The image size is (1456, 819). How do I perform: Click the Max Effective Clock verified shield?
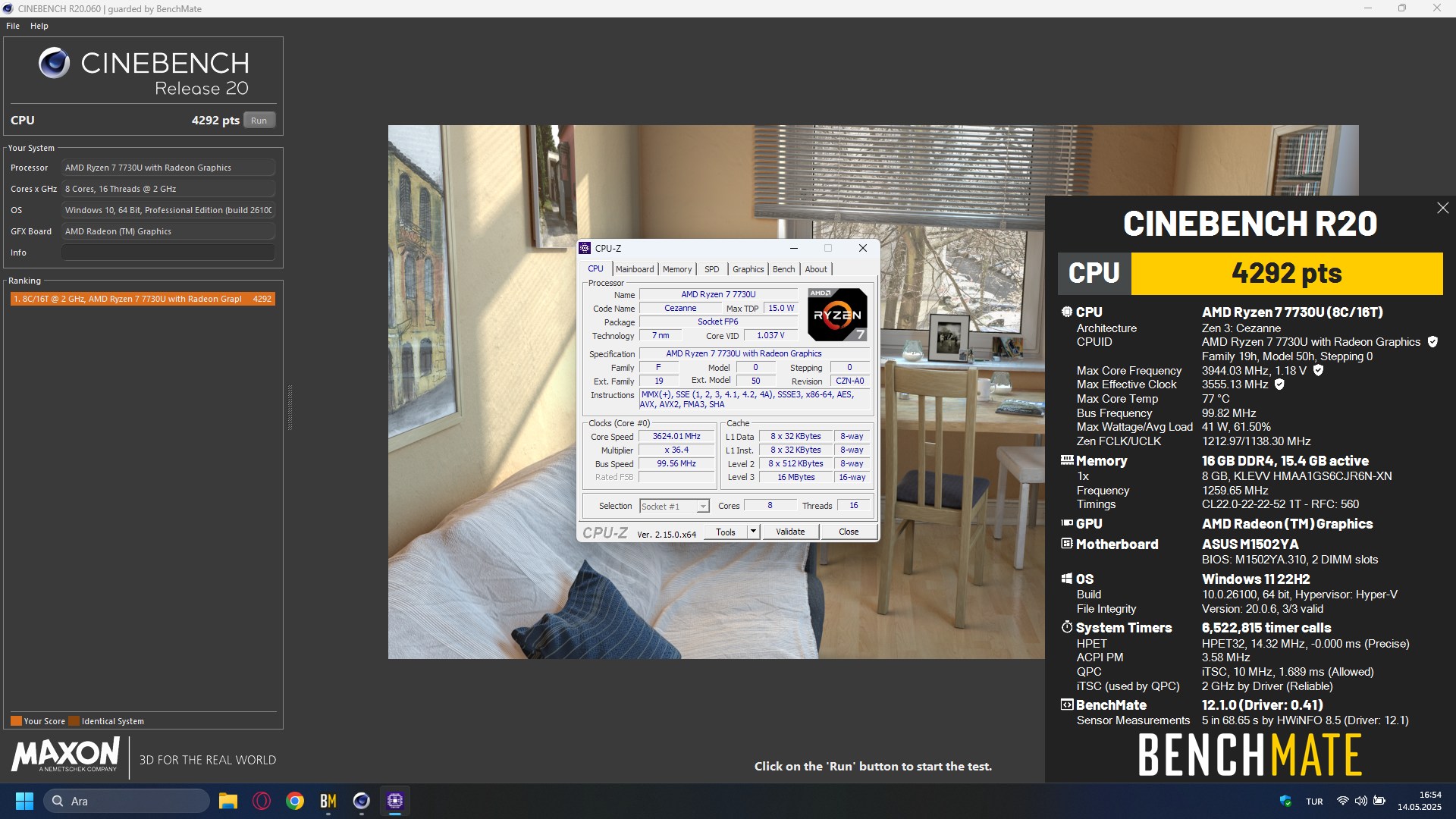click(1279, 384)
